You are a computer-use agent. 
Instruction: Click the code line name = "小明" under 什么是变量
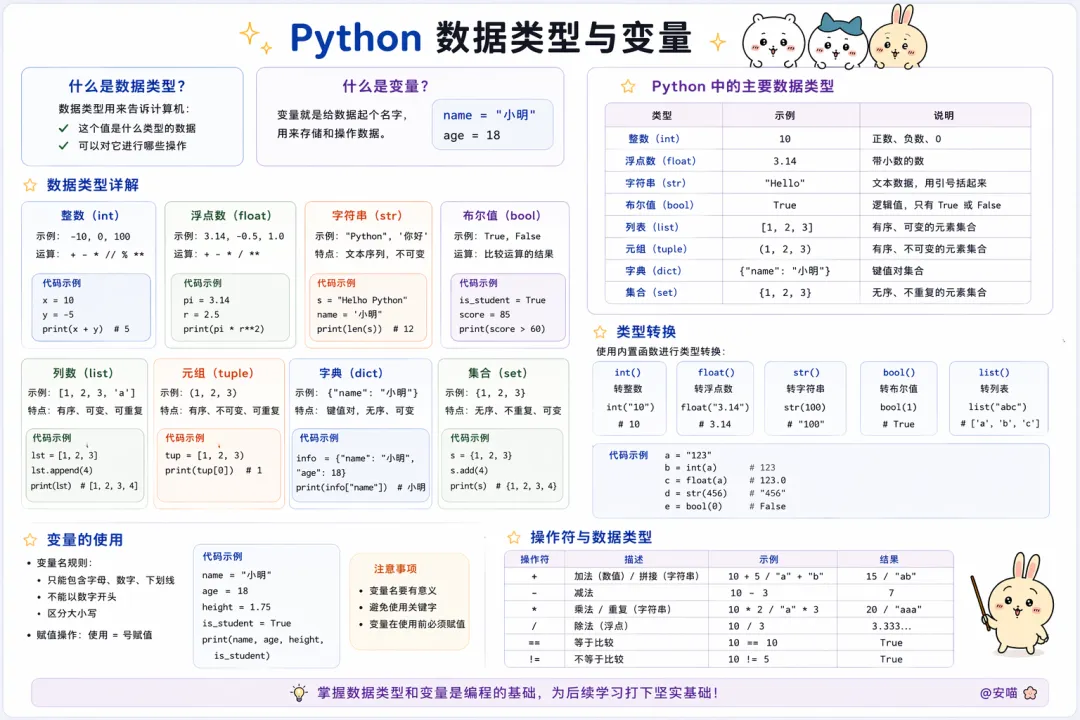point(489,115)
